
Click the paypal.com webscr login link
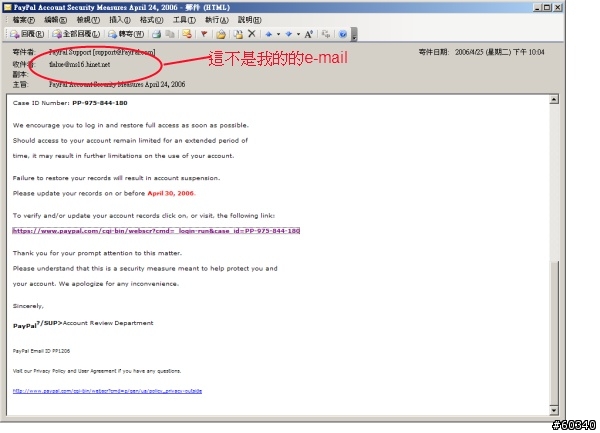tap(156, 231)
